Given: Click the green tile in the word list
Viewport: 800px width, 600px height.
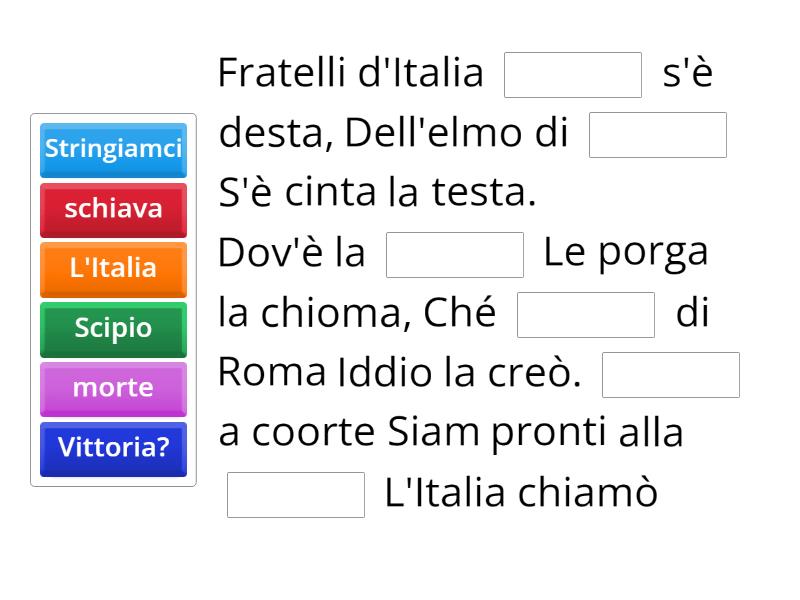Looking at the screenshot, I should (x=112, y=329).
